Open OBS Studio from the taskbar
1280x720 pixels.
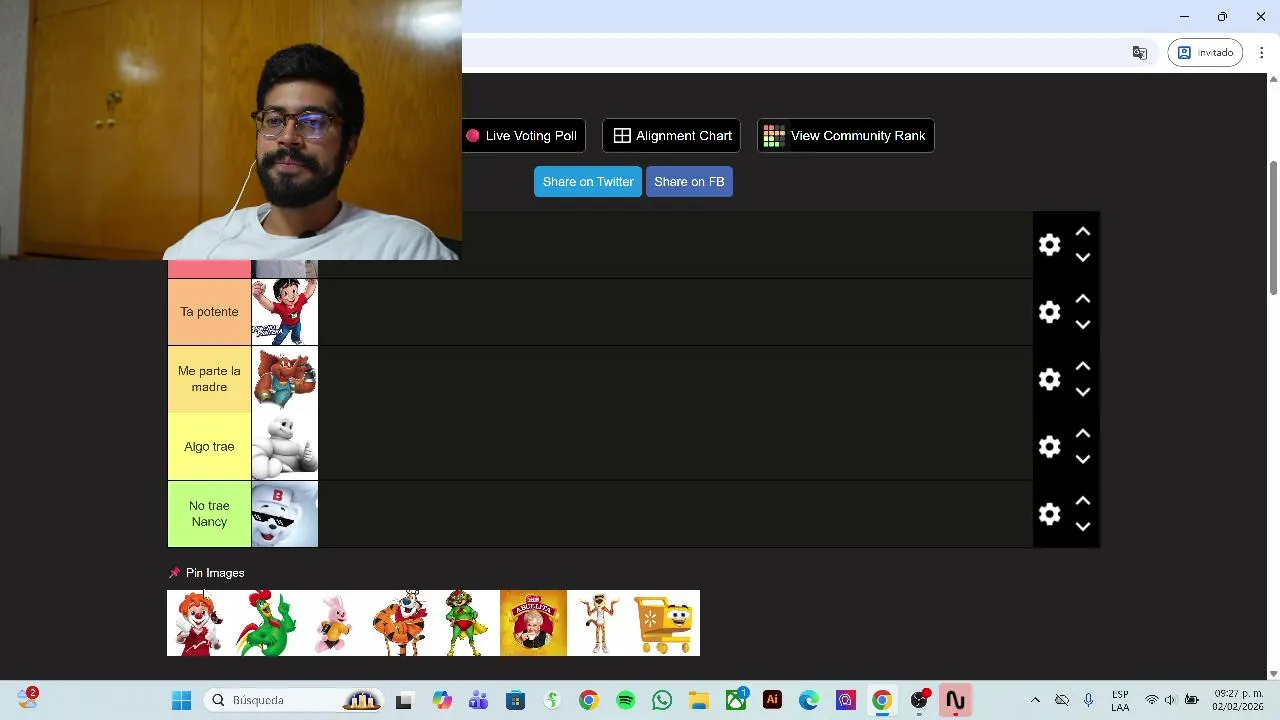918,700
